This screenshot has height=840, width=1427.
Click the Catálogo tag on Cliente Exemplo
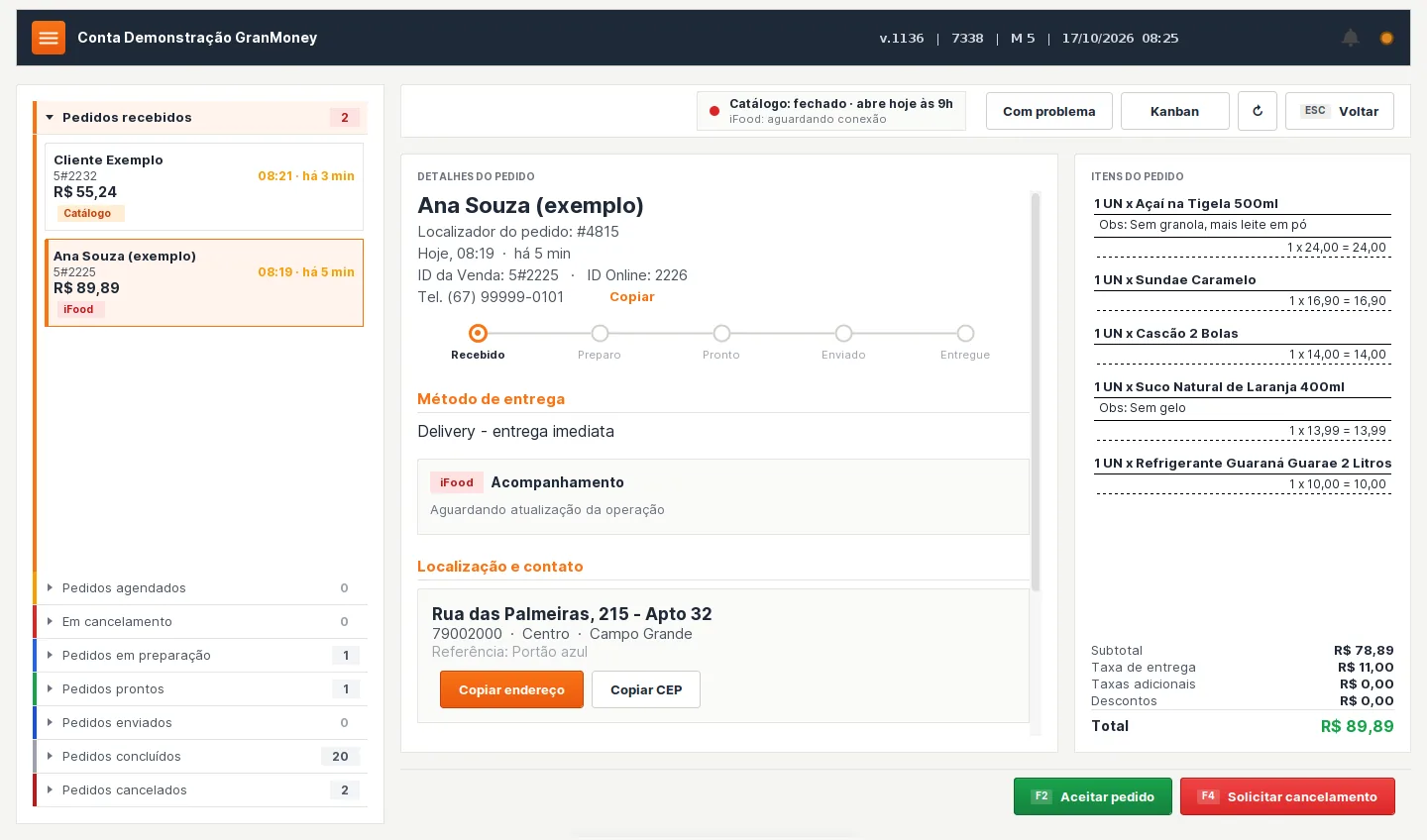89,213
